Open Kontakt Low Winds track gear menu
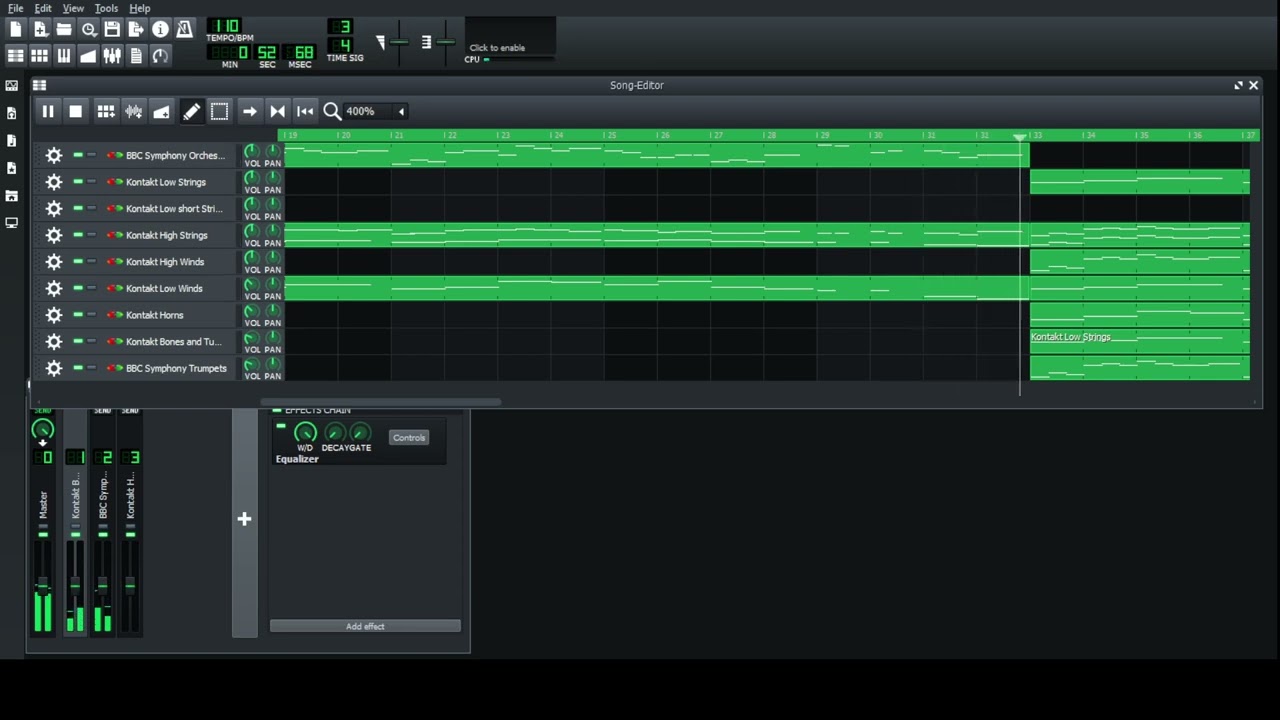1280x720 pixels. [x=54, y=288]
